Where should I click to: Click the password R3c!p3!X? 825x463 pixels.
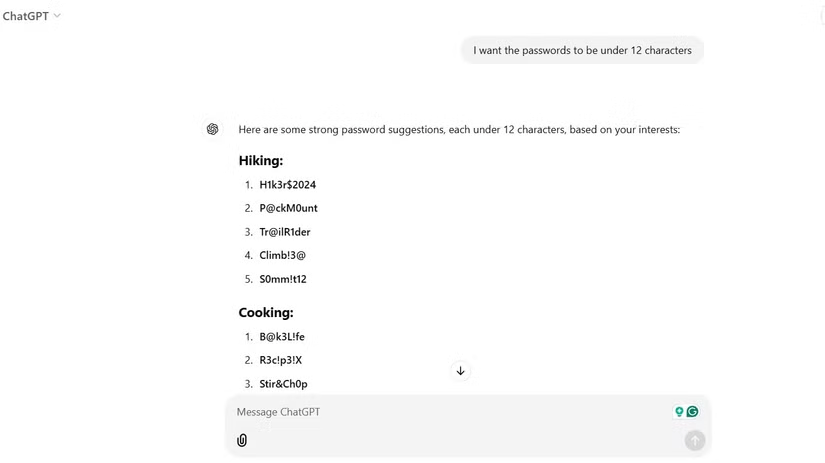[280, 360]
